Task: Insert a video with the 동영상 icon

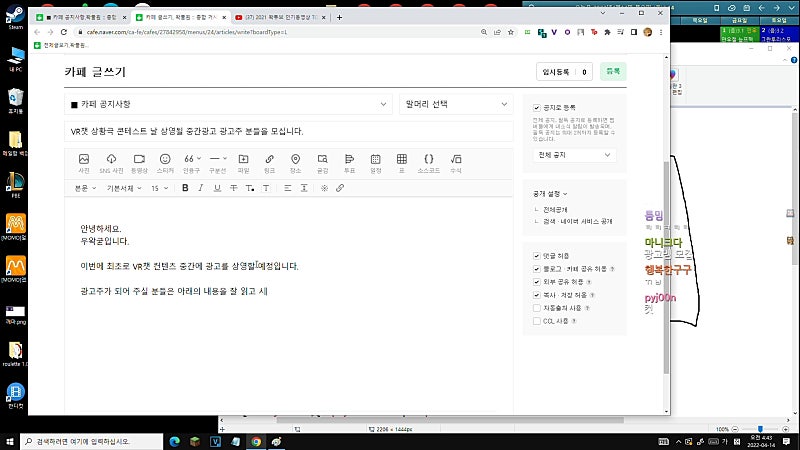Action: tap(139, 163)
